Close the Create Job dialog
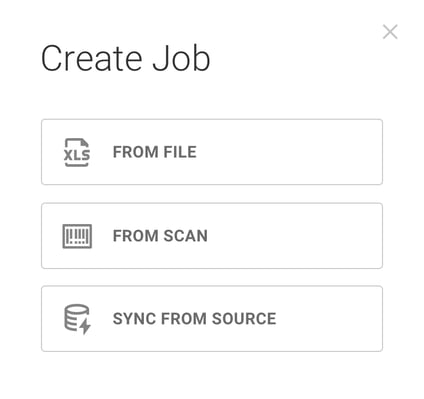This screenshot has width=424, height=399. point(390,32)
